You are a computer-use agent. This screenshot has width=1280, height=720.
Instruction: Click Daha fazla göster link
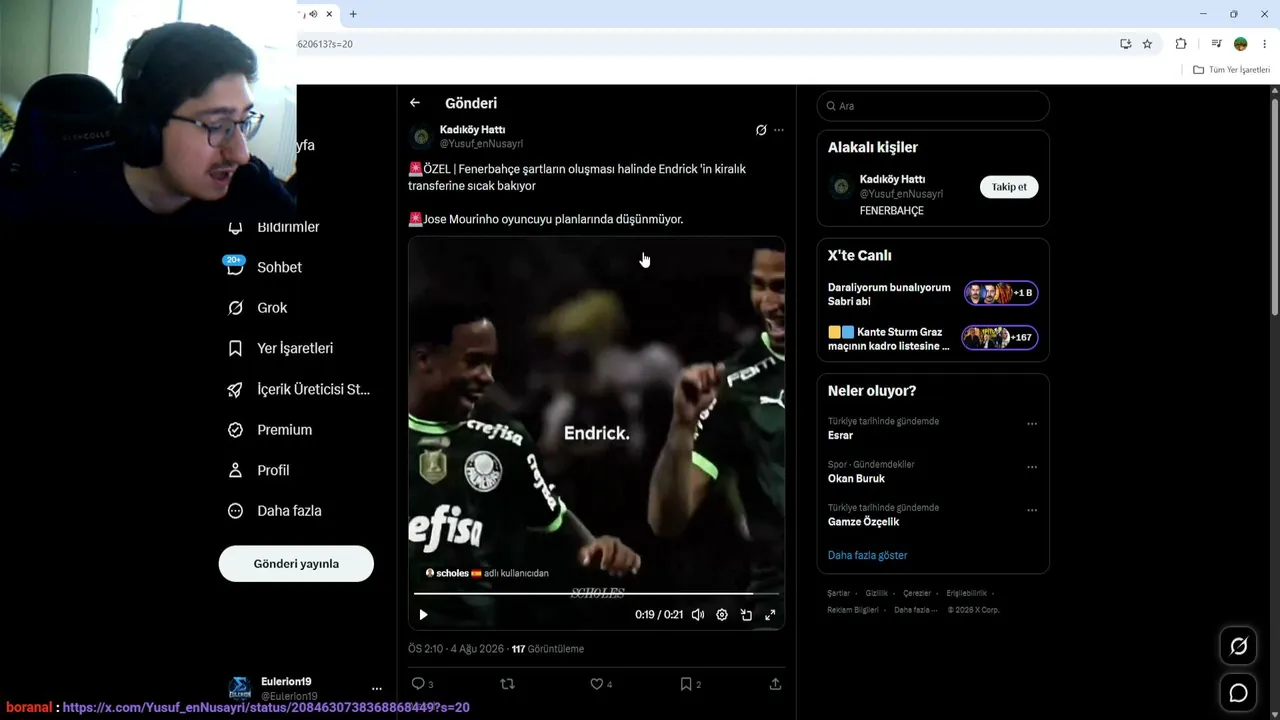[868, 555]
